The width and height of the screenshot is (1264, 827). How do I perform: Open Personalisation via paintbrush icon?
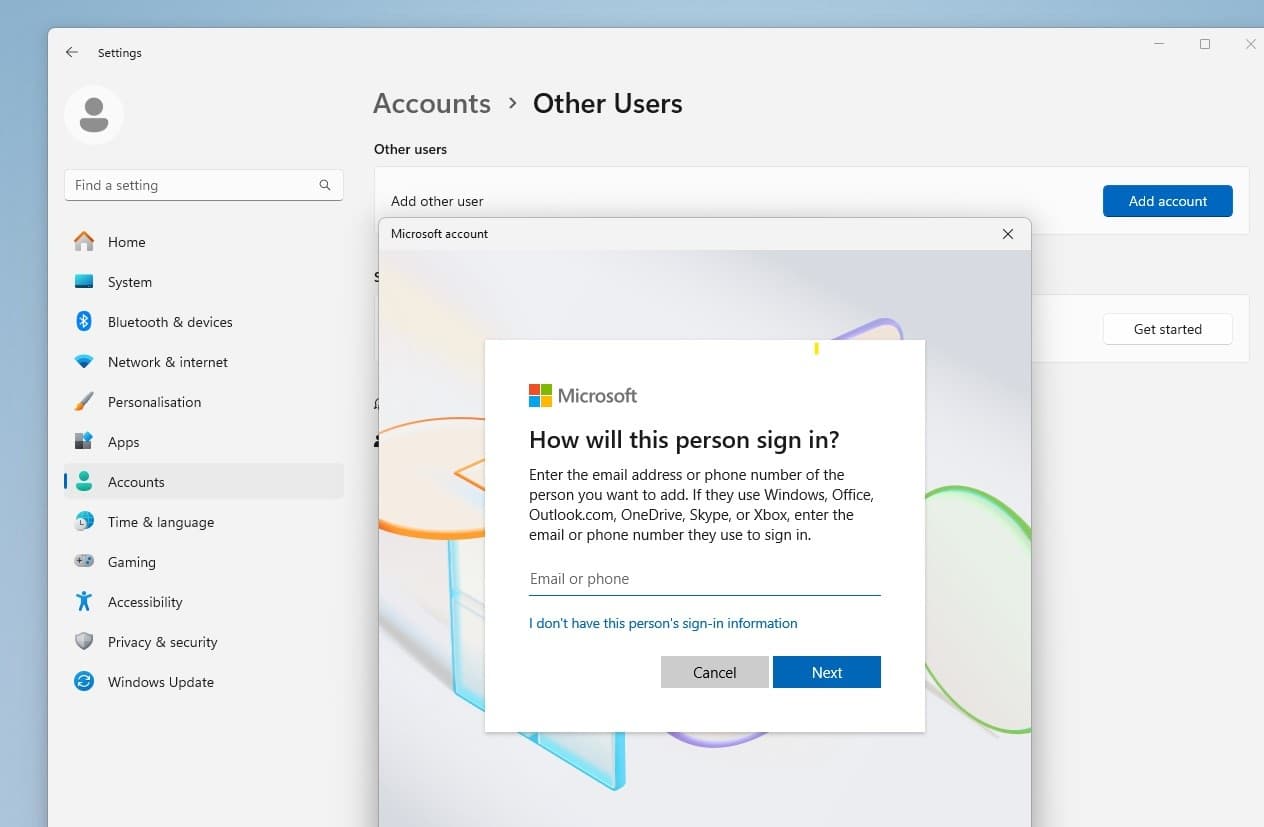pyautogui.click(x=84, y=402)
